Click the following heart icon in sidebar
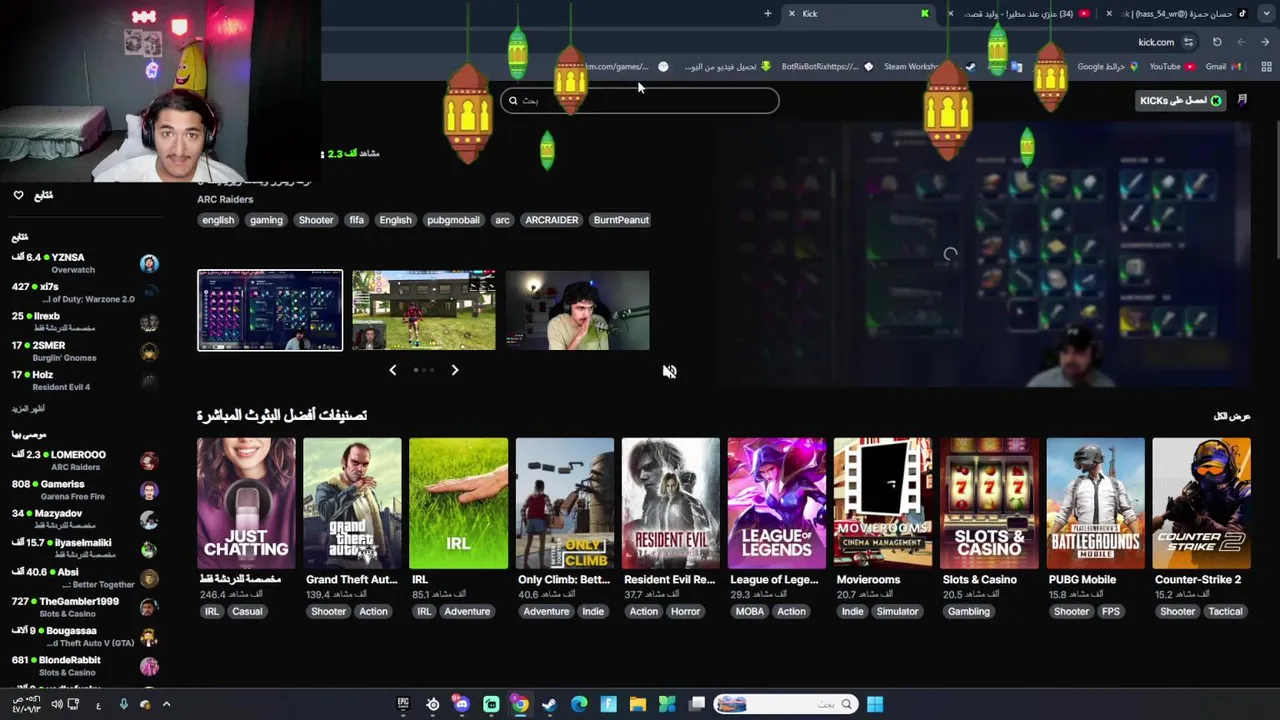The height and width of the screenshot is (720, 1280). [x=18, y=195]
